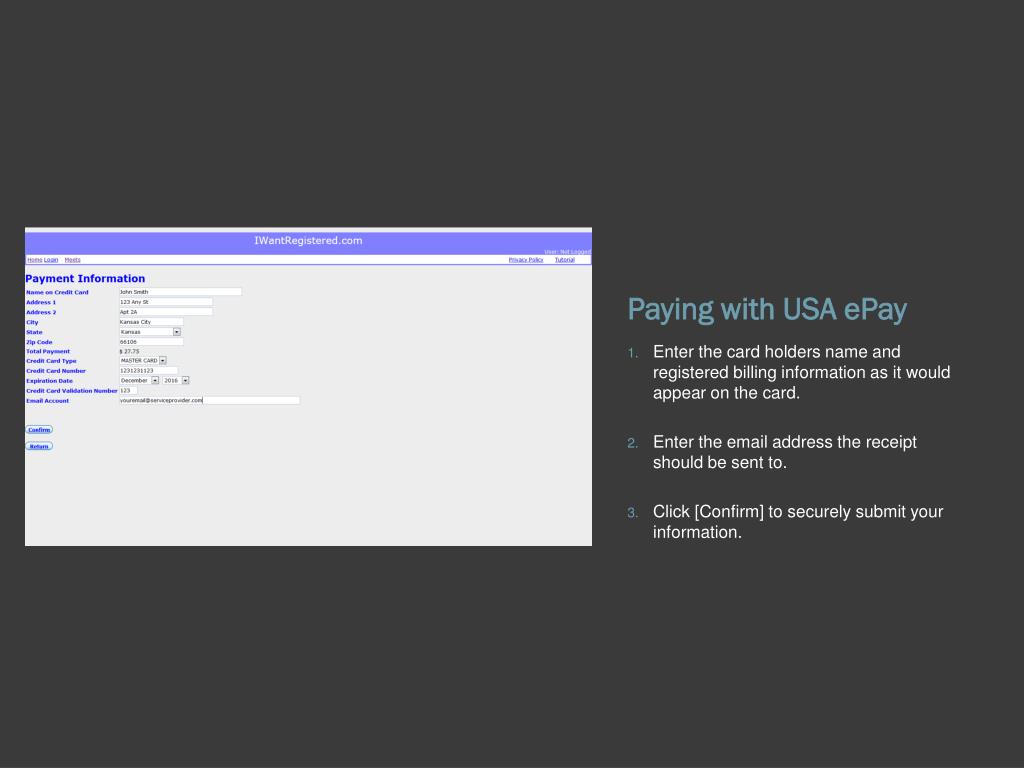Open the Meets link

pyautogui.click(x=72, y=260)
